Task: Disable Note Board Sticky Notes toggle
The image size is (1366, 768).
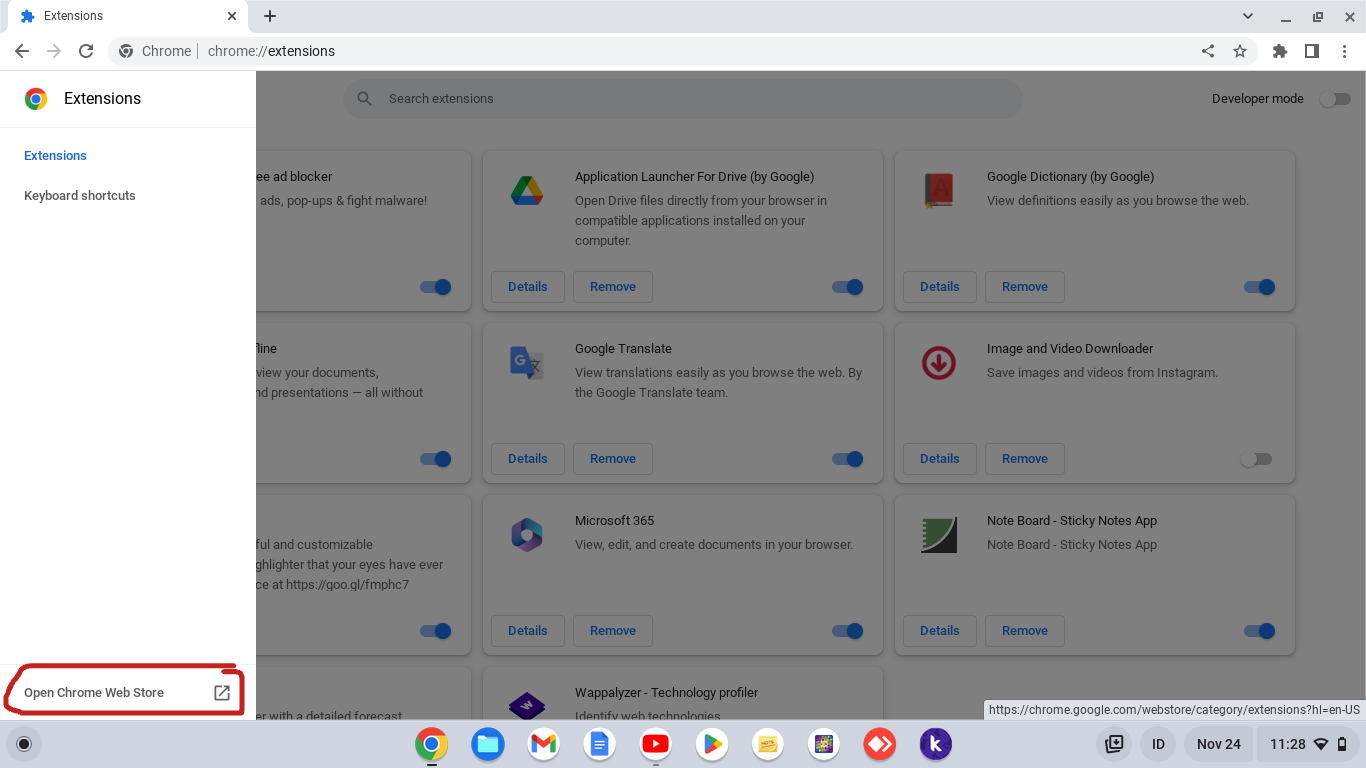Action: [1260, 631]
